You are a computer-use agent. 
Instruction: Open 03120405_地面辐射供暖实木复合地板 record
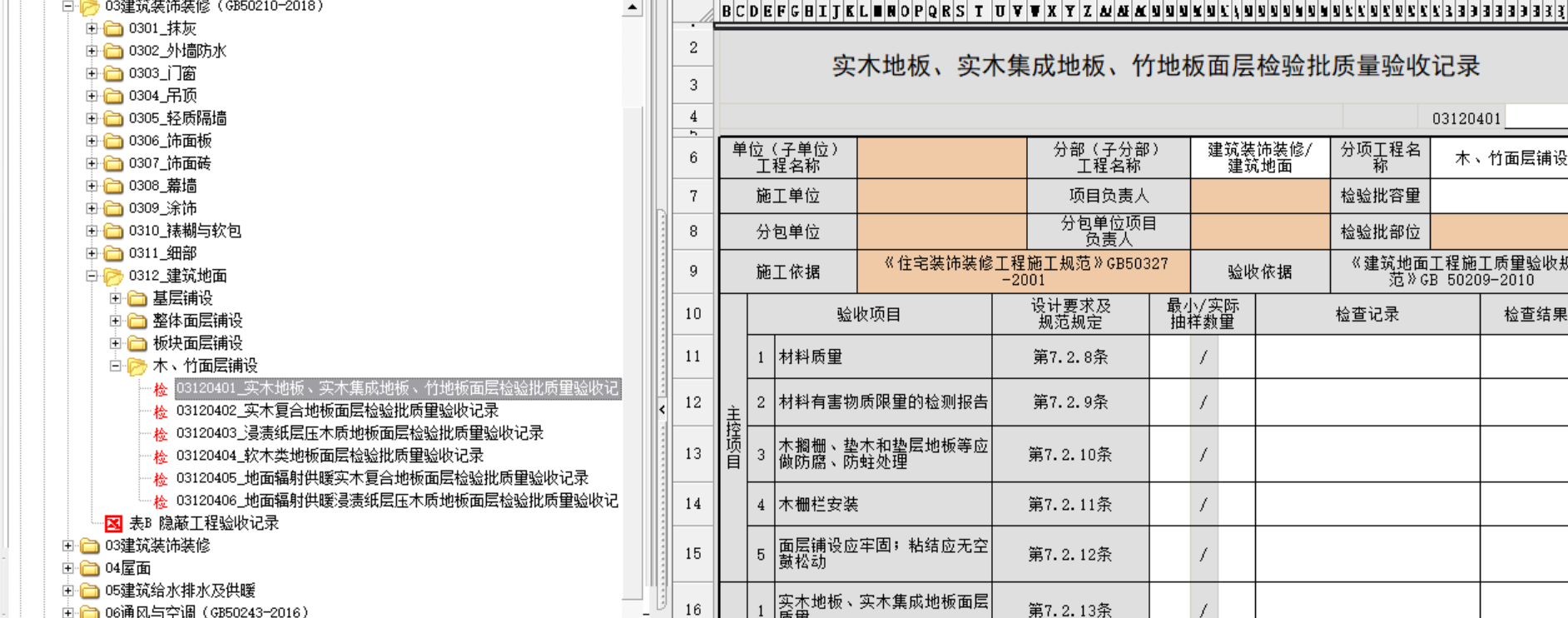point(382,478)
